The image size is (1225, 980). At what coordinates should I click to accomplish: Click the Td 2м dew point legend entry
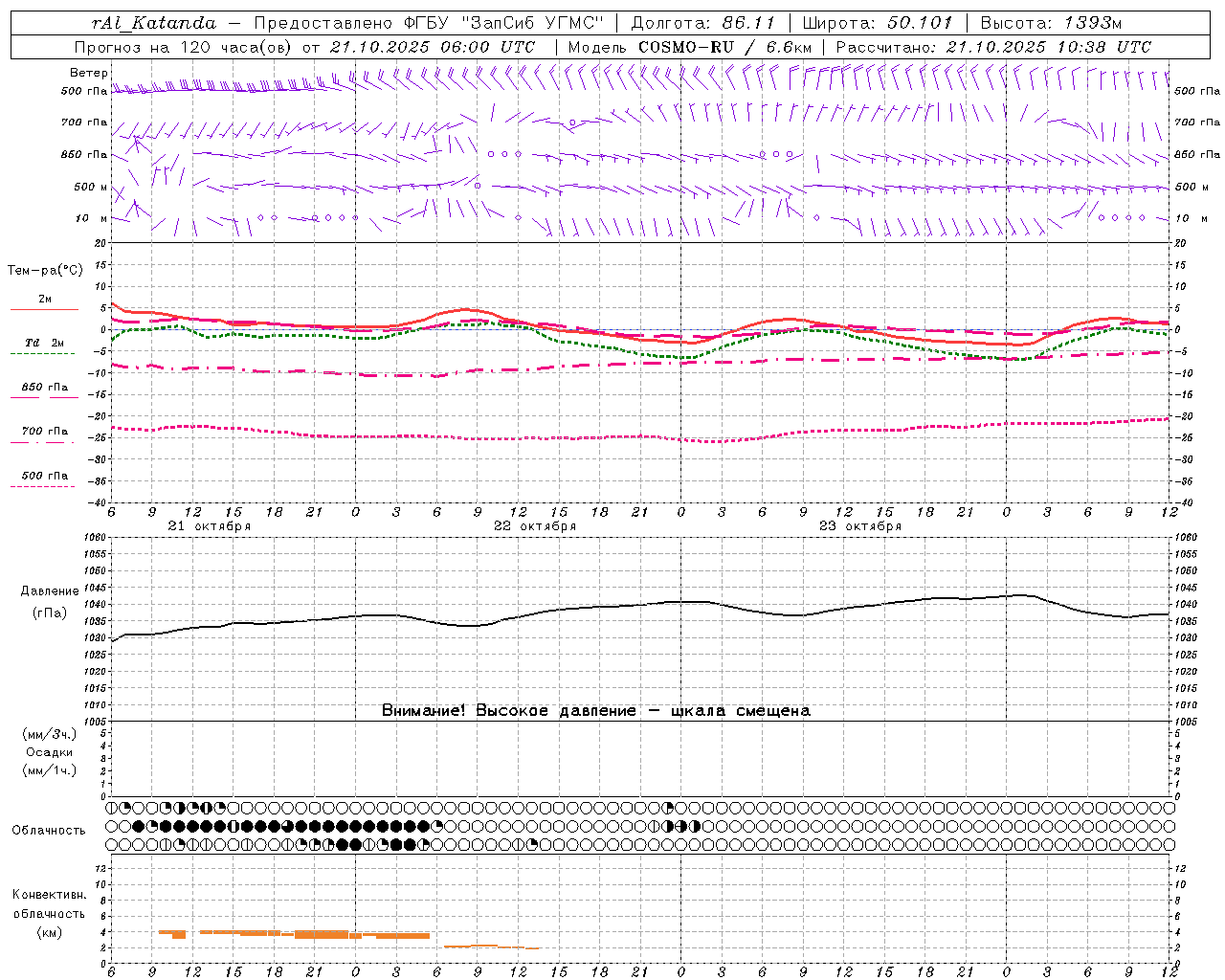click(45, 343)
